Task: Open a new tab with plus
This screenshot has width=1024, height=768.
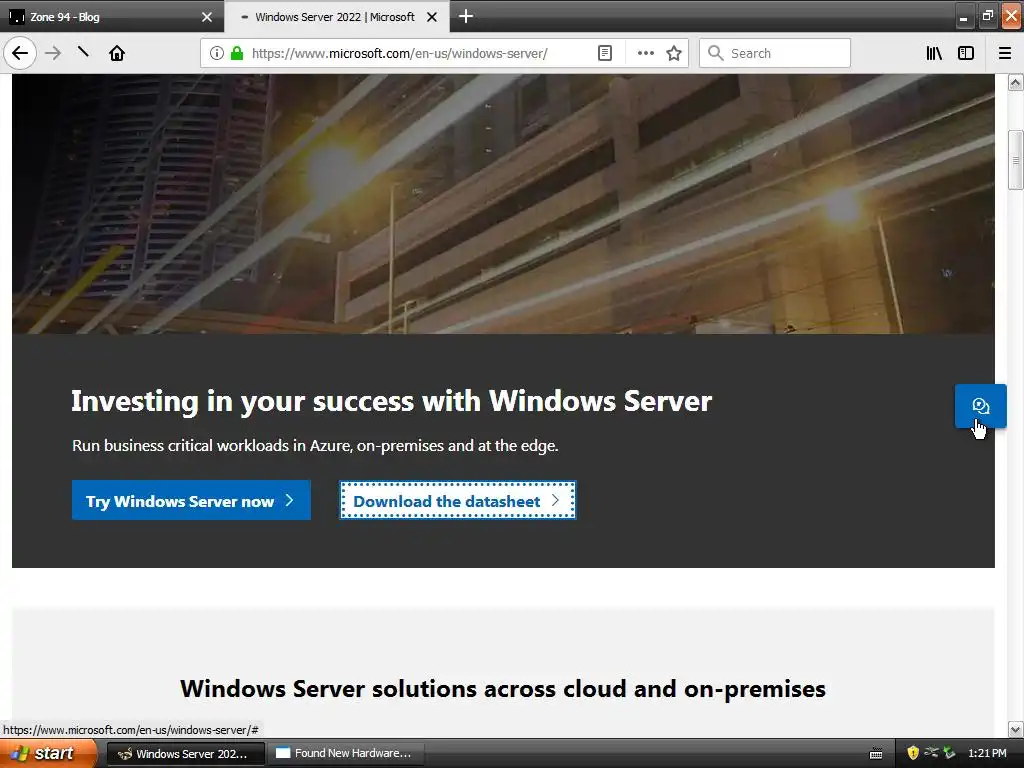Action: (466, 16)
